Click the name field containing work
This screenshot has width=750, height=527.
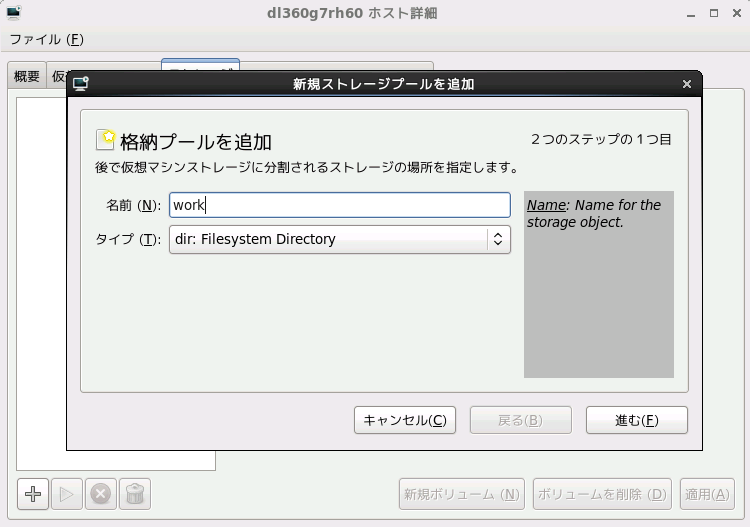pos(340,205)
